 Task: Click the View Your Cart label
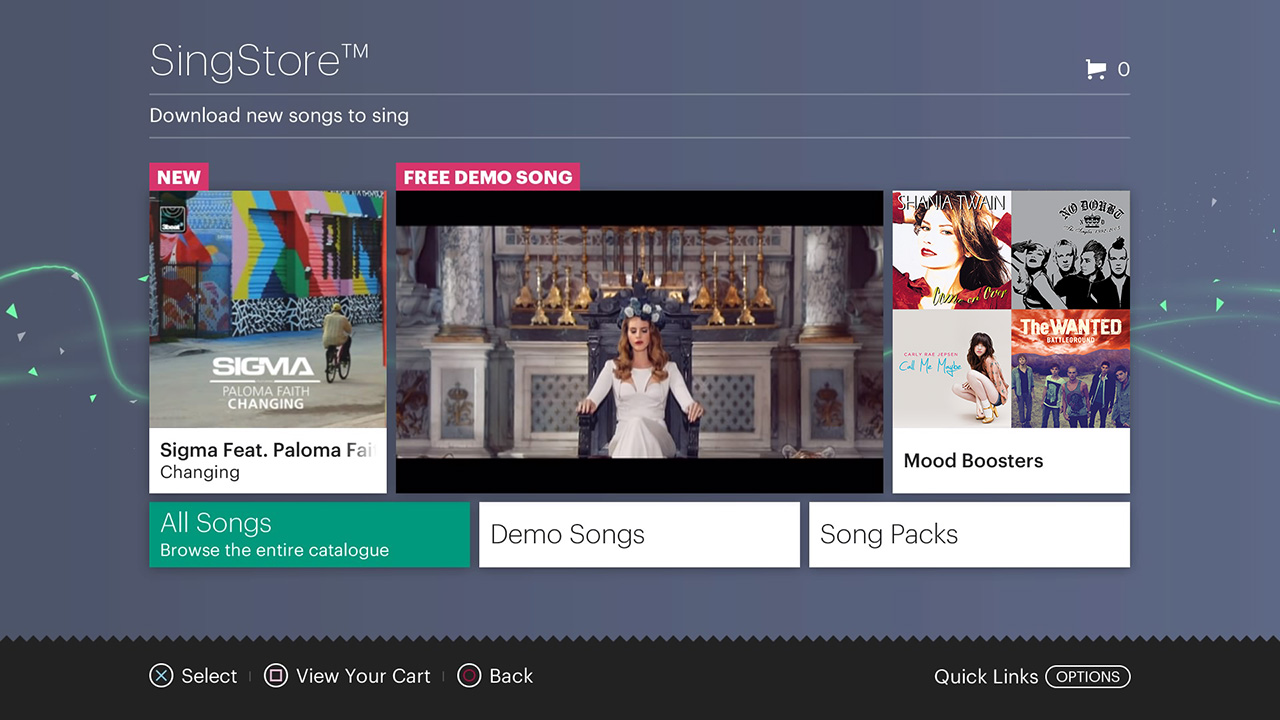[x=363, y=676]
